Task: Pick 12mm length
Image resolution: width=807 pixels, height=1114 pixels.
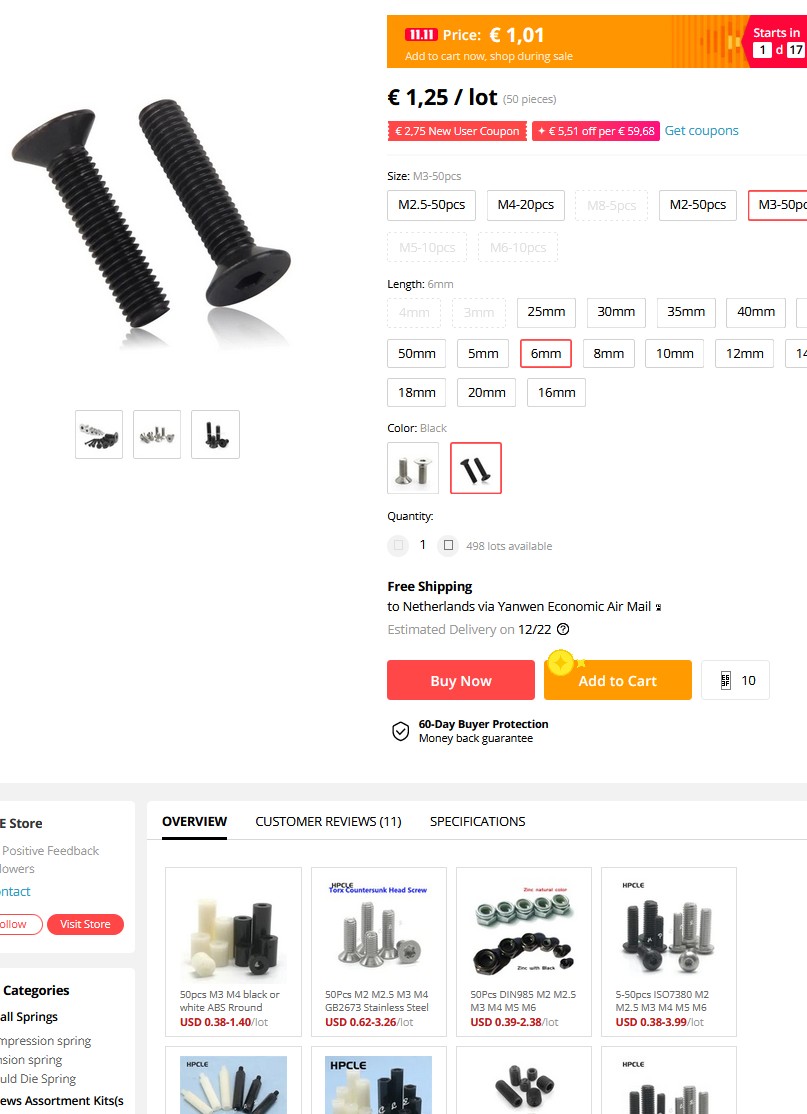Action: point(744,354)
